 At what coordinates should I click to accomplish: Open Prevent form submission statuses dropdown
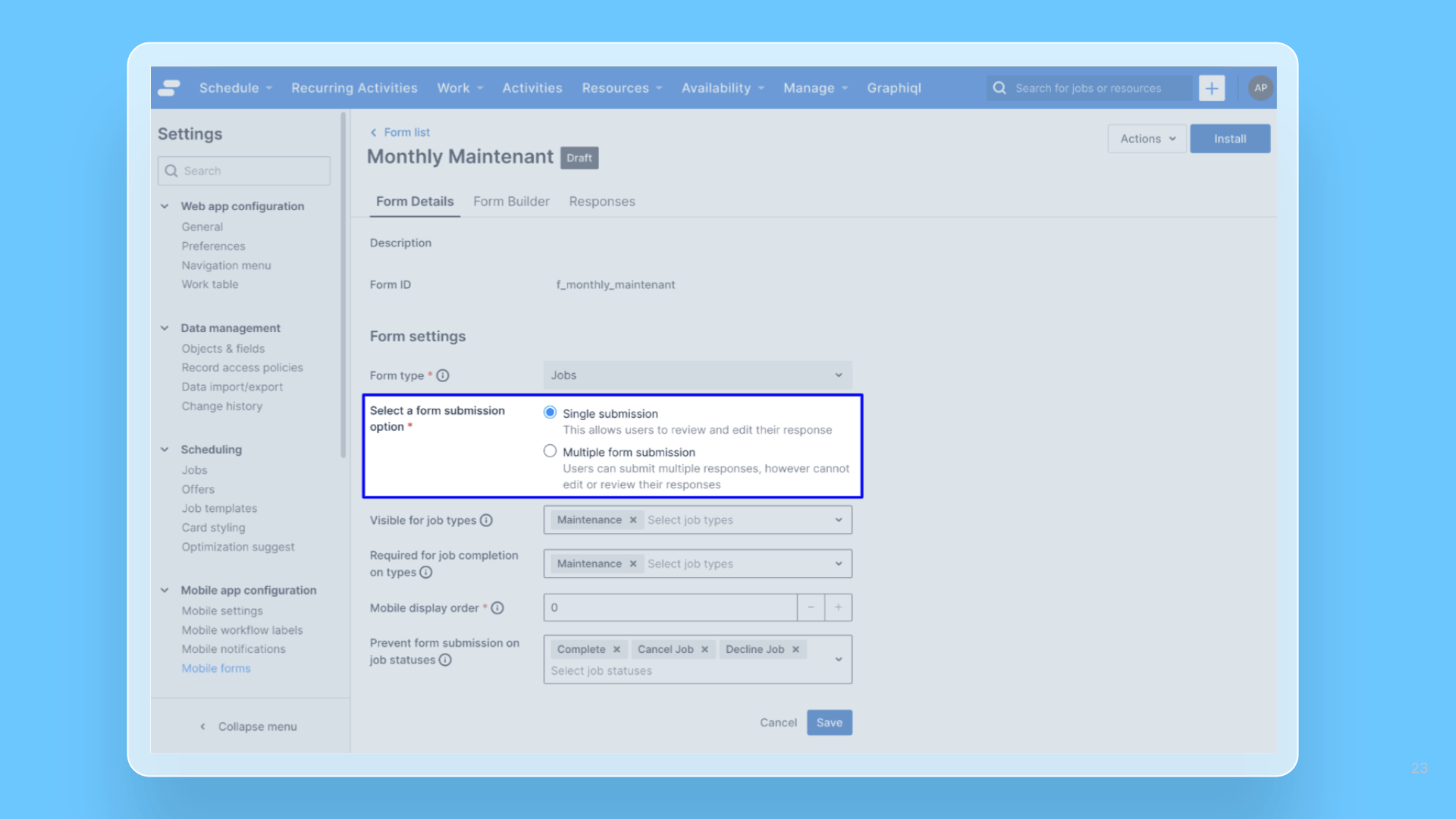tap(839, 660)
